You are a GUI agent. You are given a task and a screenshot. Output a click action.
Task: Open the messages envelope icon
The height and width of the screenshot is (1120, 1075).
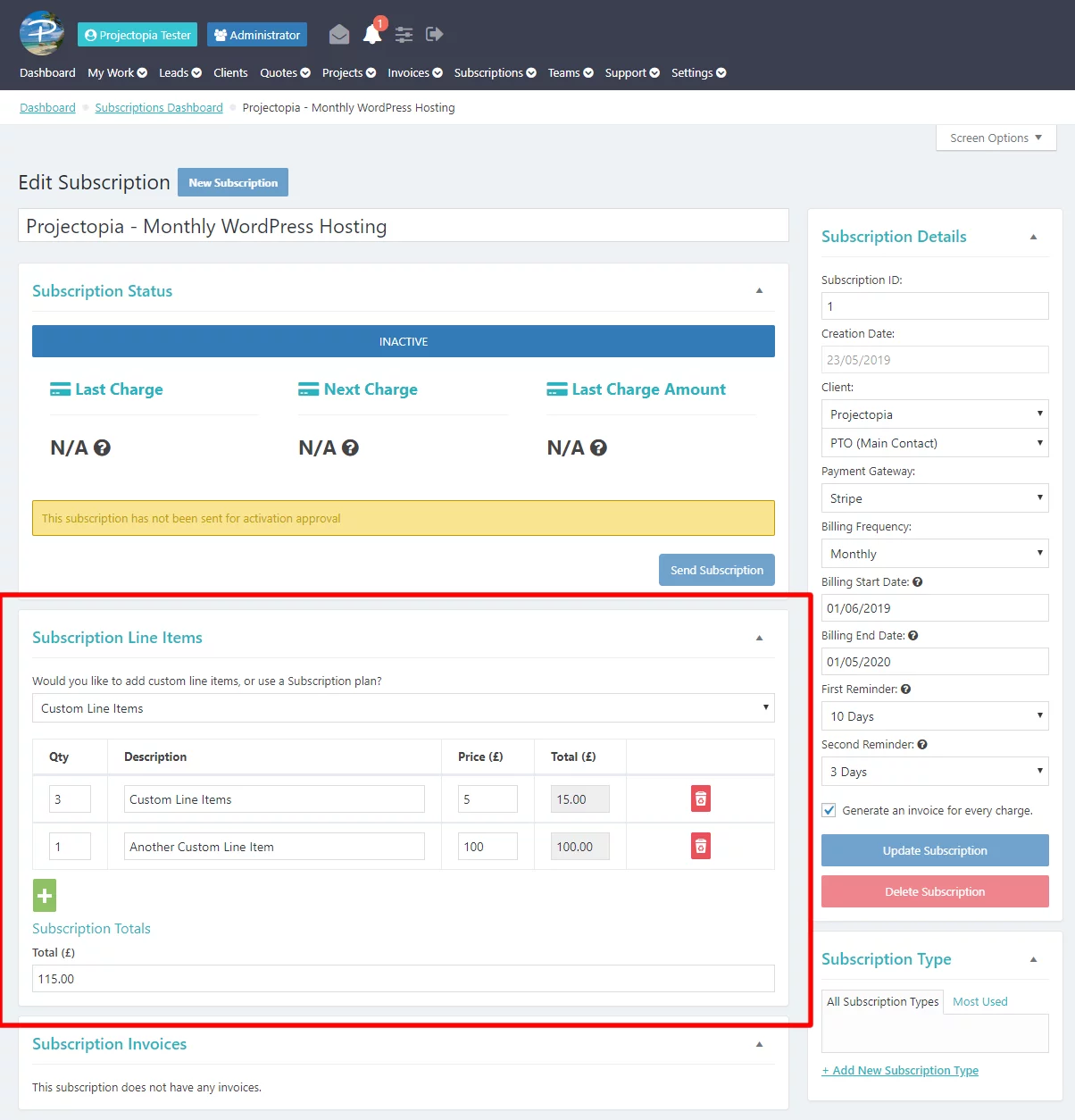pos(339,35)
